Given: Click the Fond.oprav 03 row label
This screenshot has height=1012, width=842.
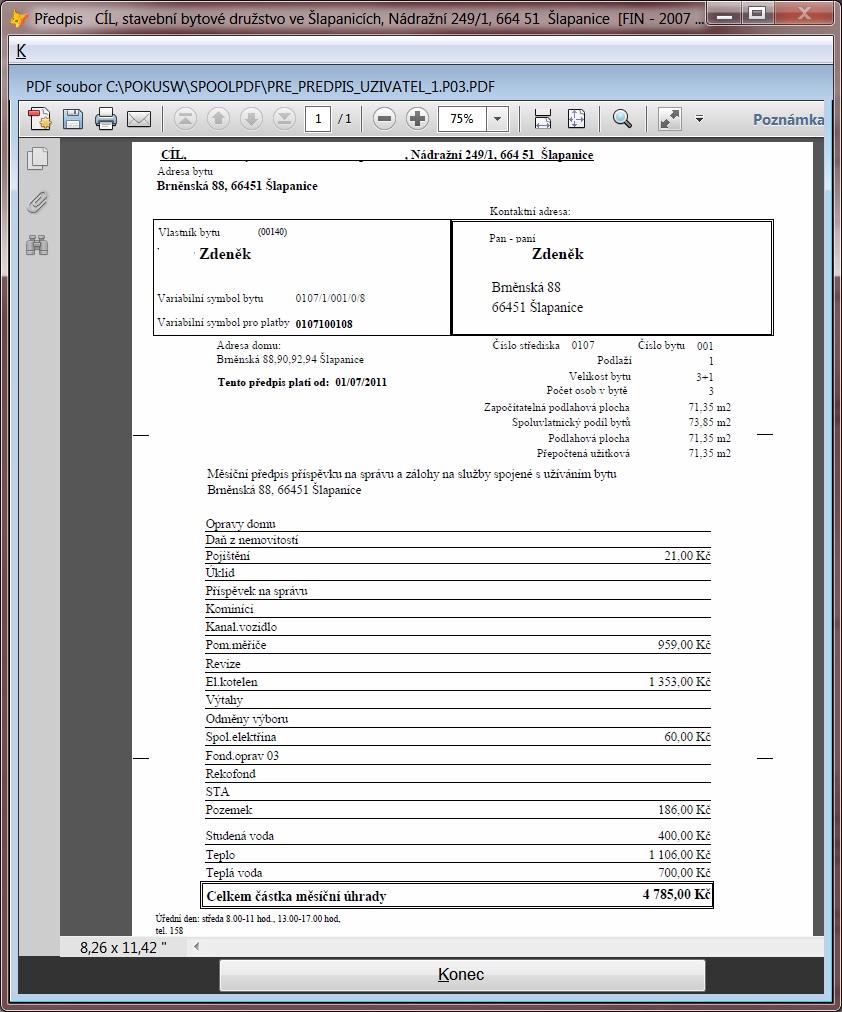Looking at the screenshot, I should 242,756.
